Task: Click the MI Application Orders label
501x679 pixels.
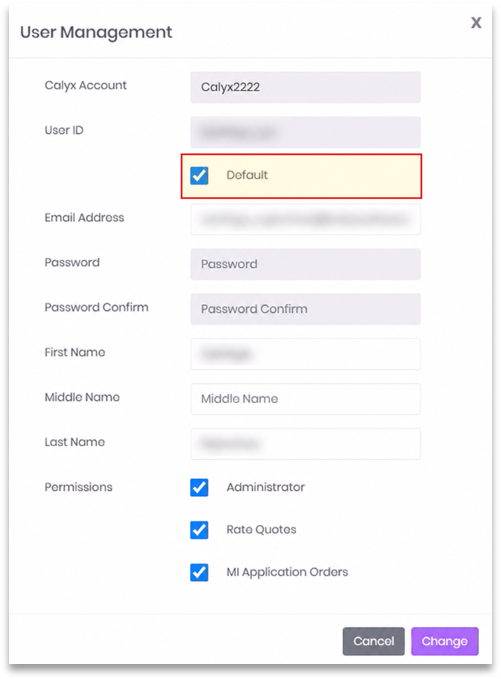Action: click(287, 572)
